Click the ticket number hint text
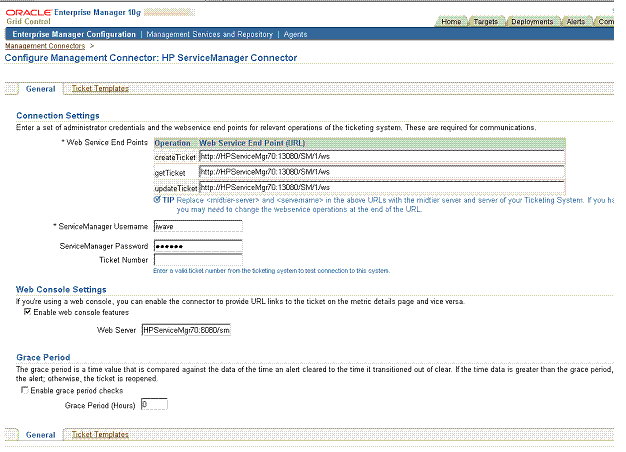The image size is (626, 452). 271,271
